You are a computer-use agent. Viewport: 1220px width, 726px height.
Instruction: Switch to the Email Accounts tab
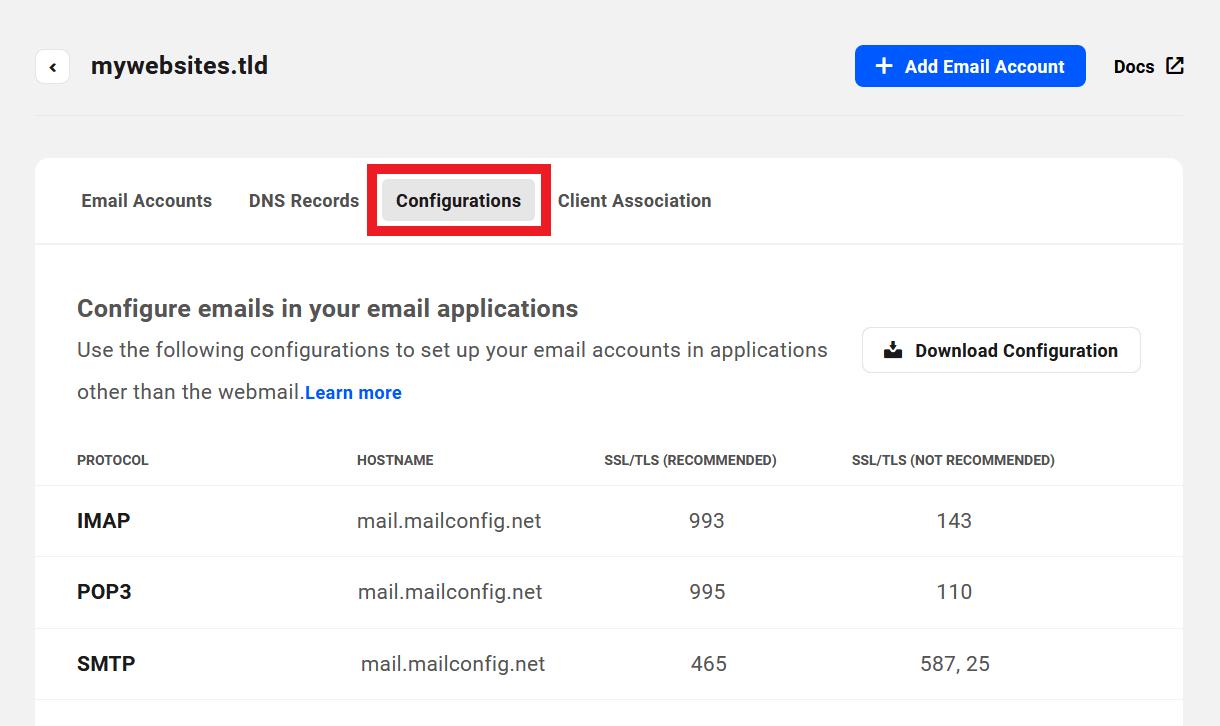tap(146, 200)
